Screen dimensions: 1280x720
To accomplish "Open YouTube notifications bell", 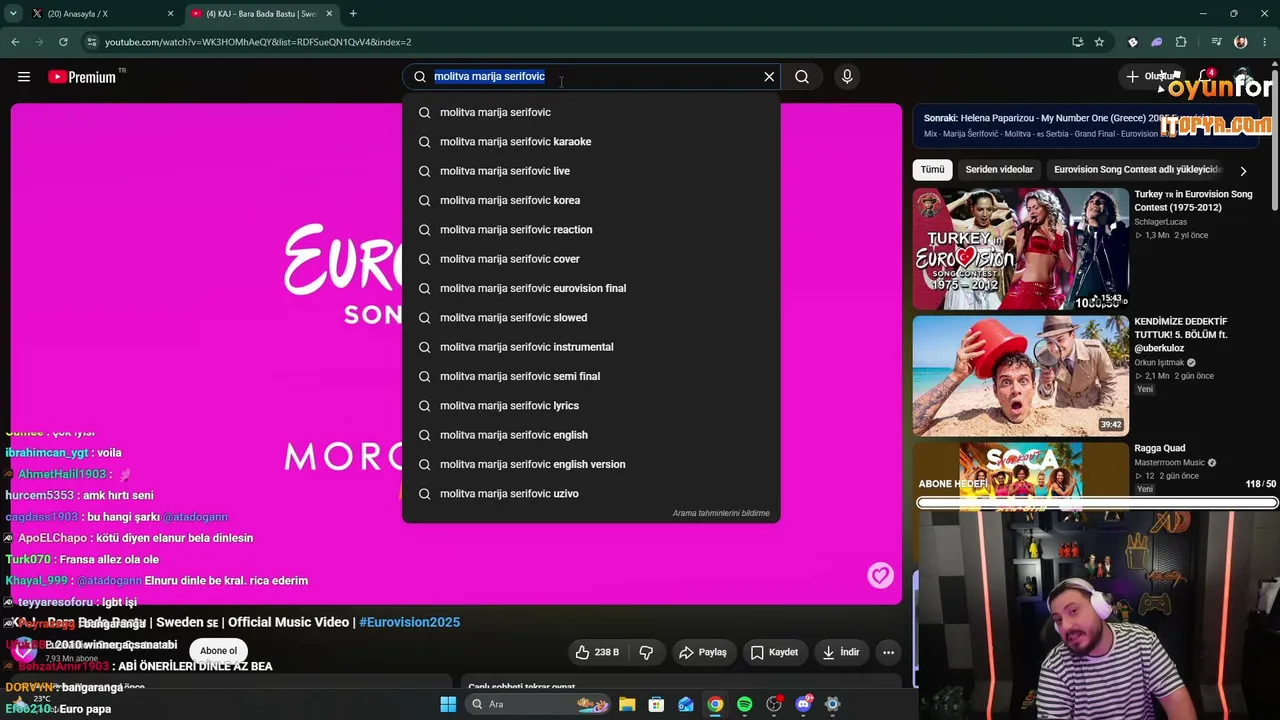I will tap(1206, 77).
